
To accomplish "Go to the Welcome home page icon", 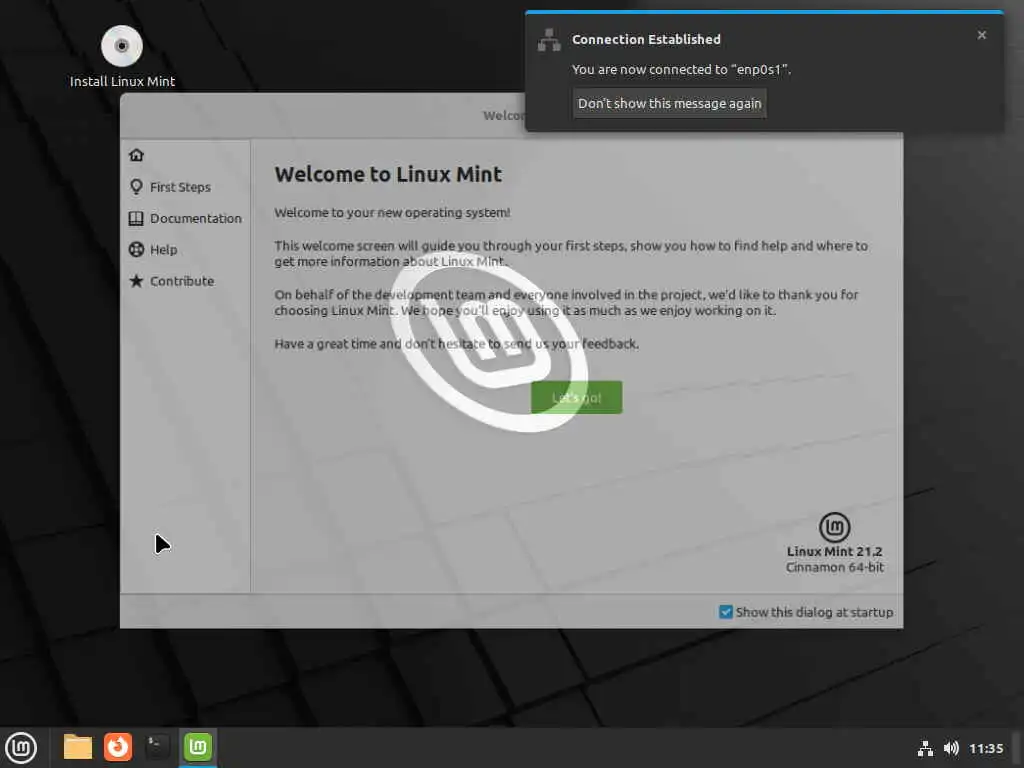I will pyautogui.click(x=136, y=155).
